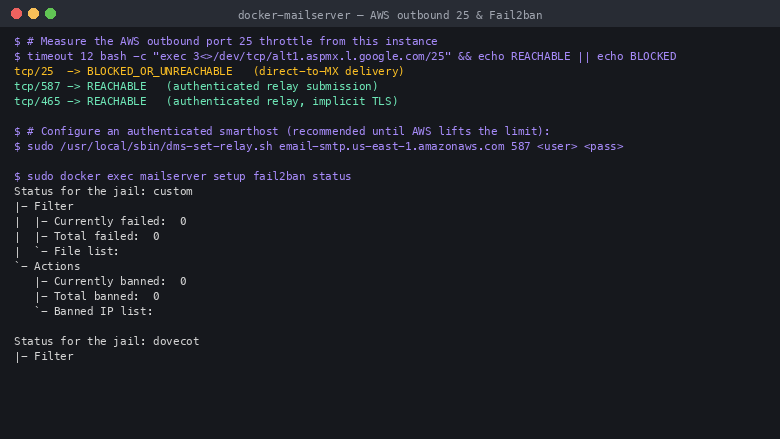Click the '|- Filter' line under dovecot jail
The image size is (780, 439).
pyautogui.click(x=44, y=356)
